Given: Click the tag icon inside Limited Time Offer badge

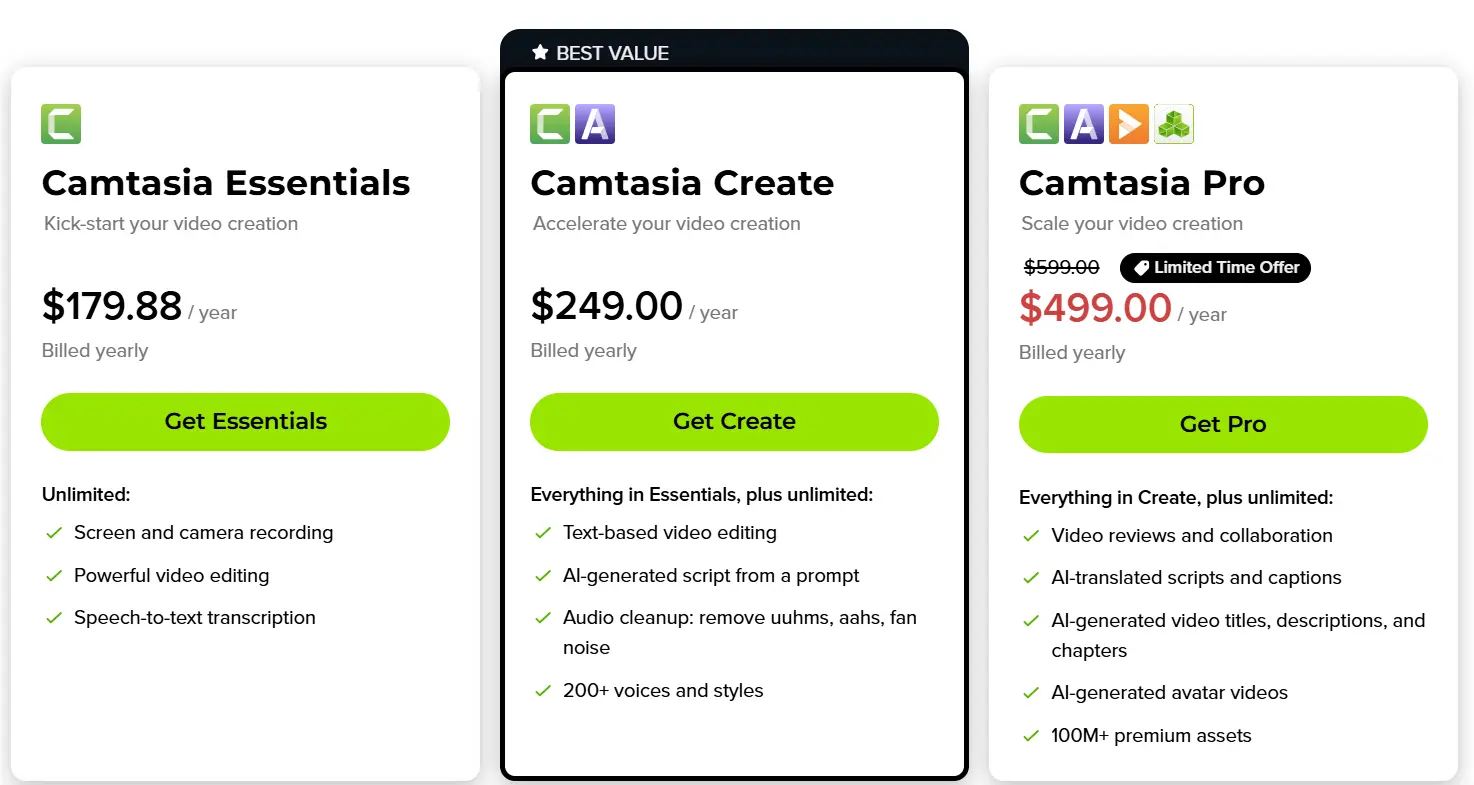Looking at the screenshot, I should 1141,268.
